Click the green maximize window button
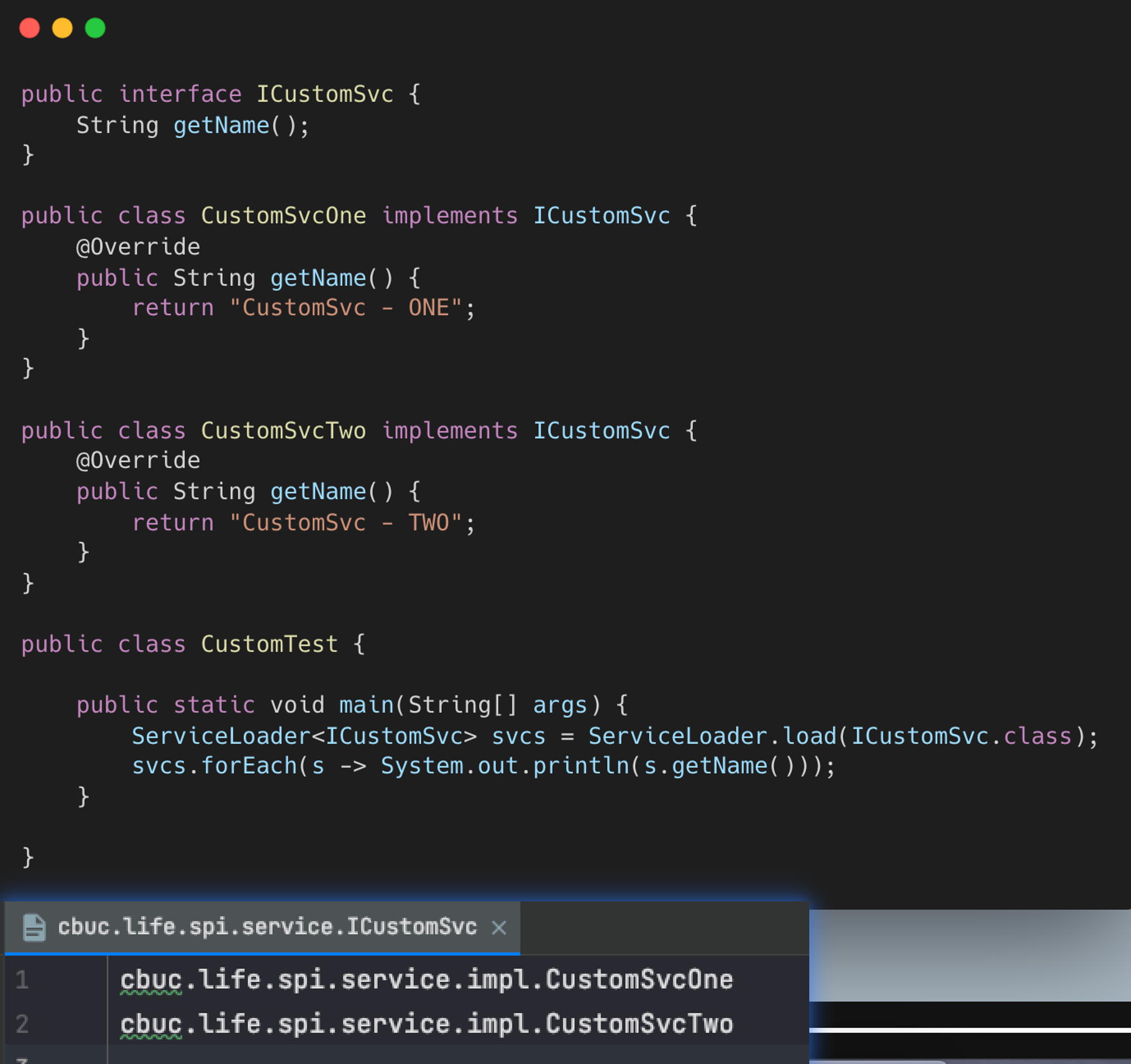This screenshot has height=1064, width=1131. point(95,28)
